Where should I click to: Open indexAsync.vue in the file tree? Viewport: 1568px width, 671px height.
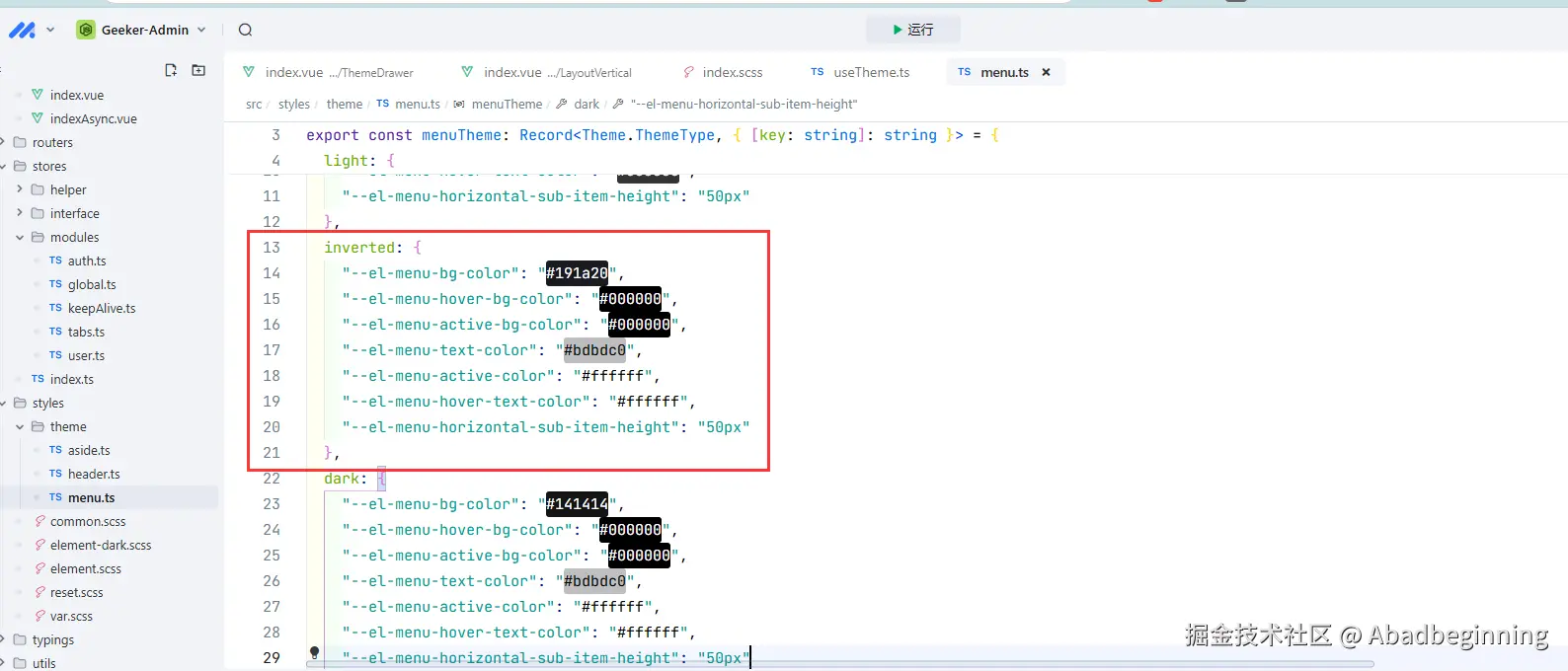coord(94,118)
